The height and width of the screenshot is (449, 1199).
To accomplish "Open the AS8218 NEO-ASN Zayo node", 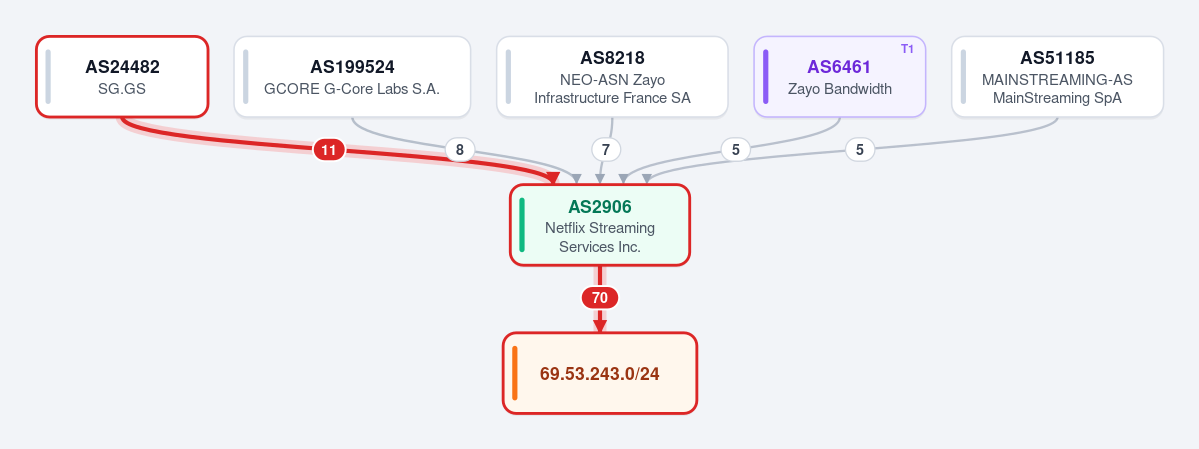I will 612,76.
